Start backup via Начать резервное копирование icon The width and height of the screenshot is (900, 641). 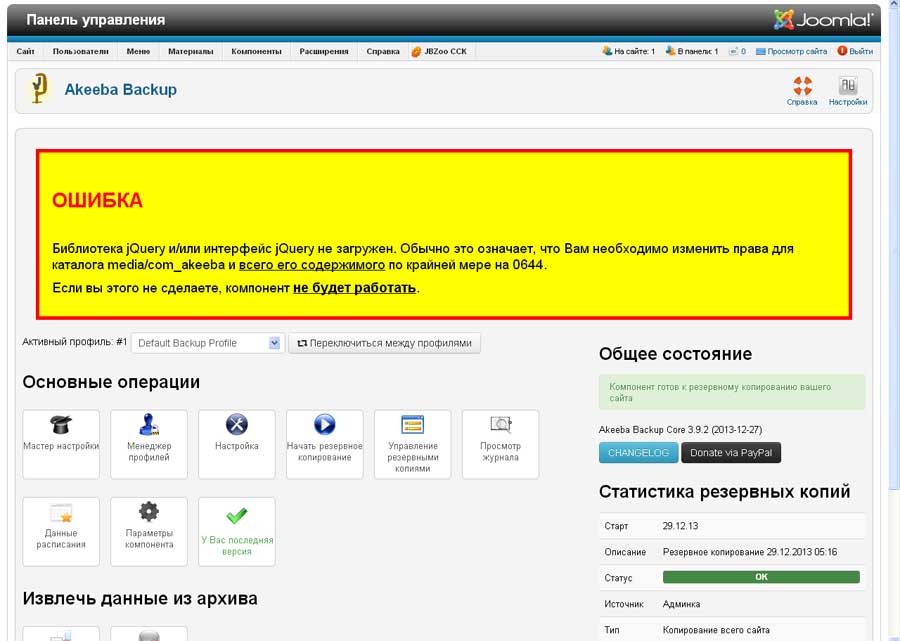(324, 444)
